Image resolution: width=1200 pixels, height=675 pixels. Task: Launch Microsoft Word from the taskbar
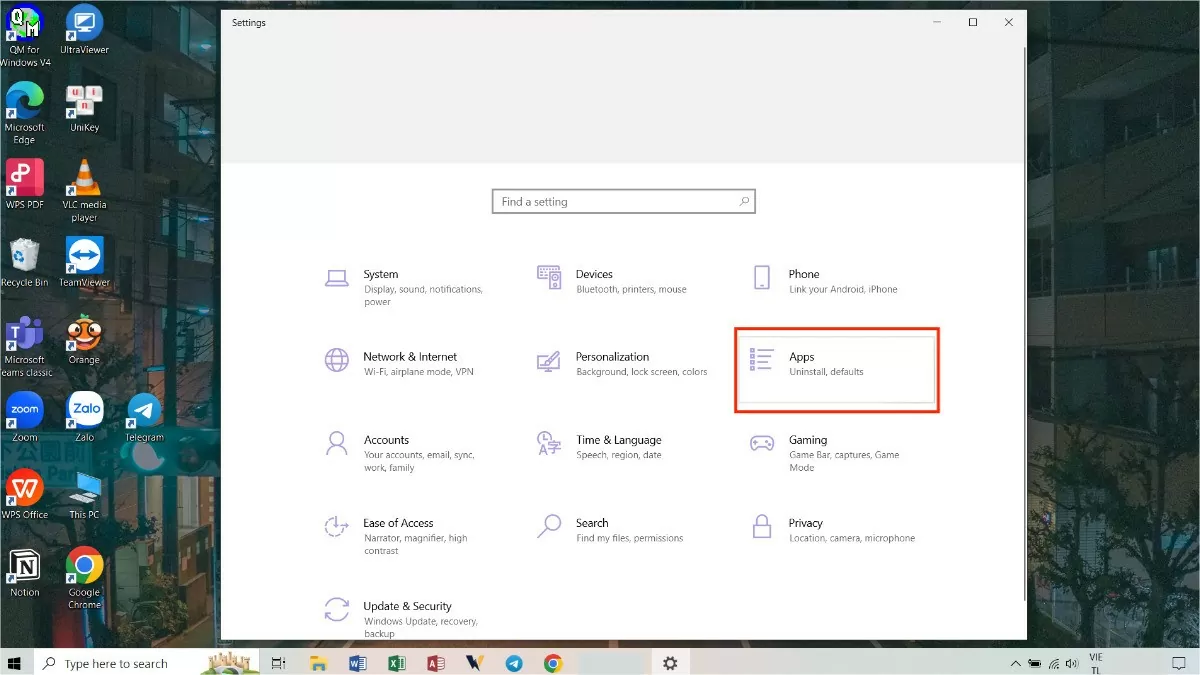pyautogui.click(x=357, y=662)
